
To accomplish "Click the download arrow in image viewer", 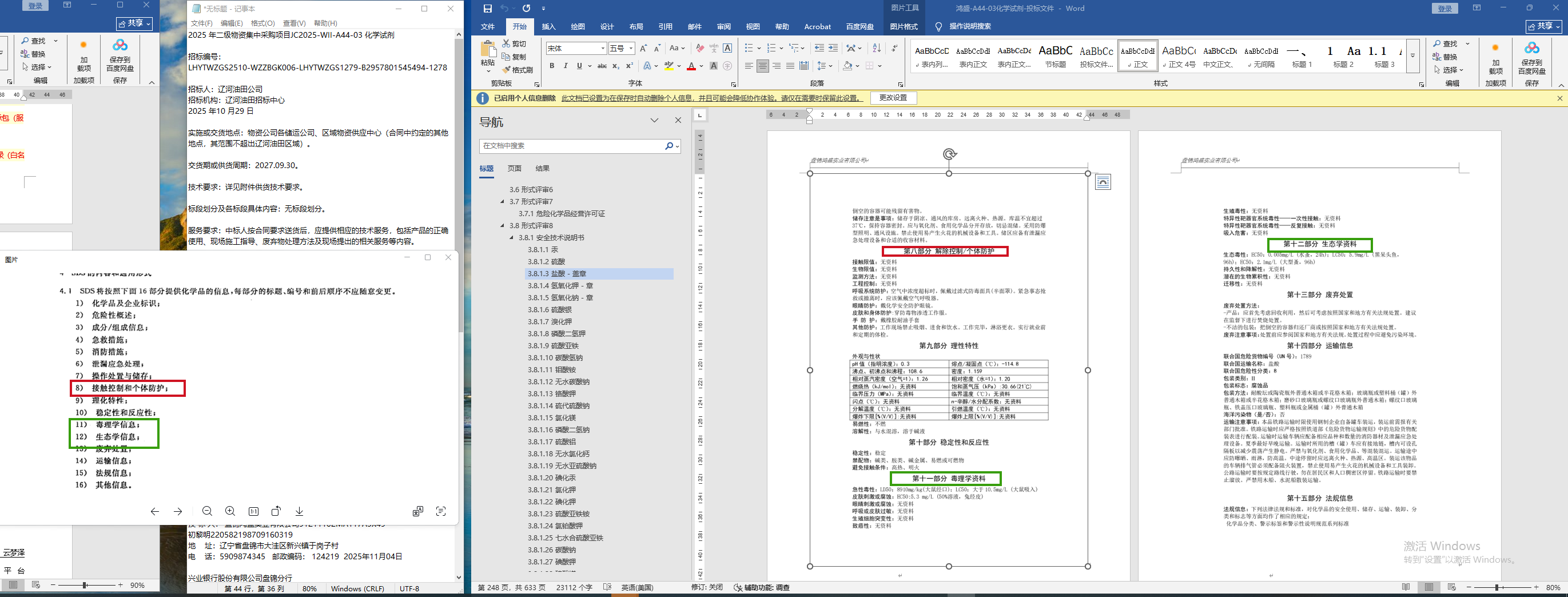I will [300, 511].
